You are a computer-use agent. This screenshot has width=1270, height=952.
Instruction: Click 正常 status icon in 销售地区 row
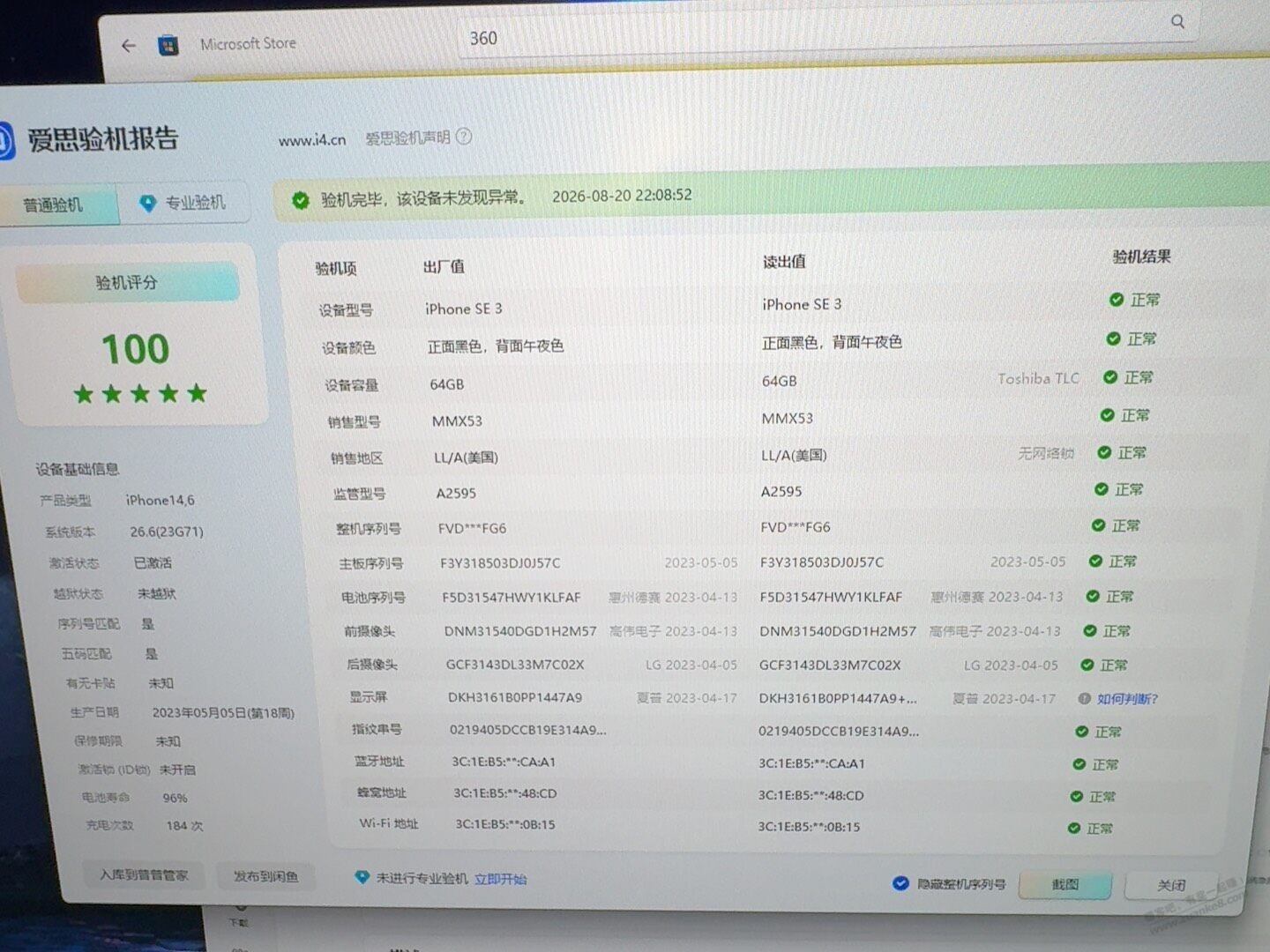click(1104, 452)
